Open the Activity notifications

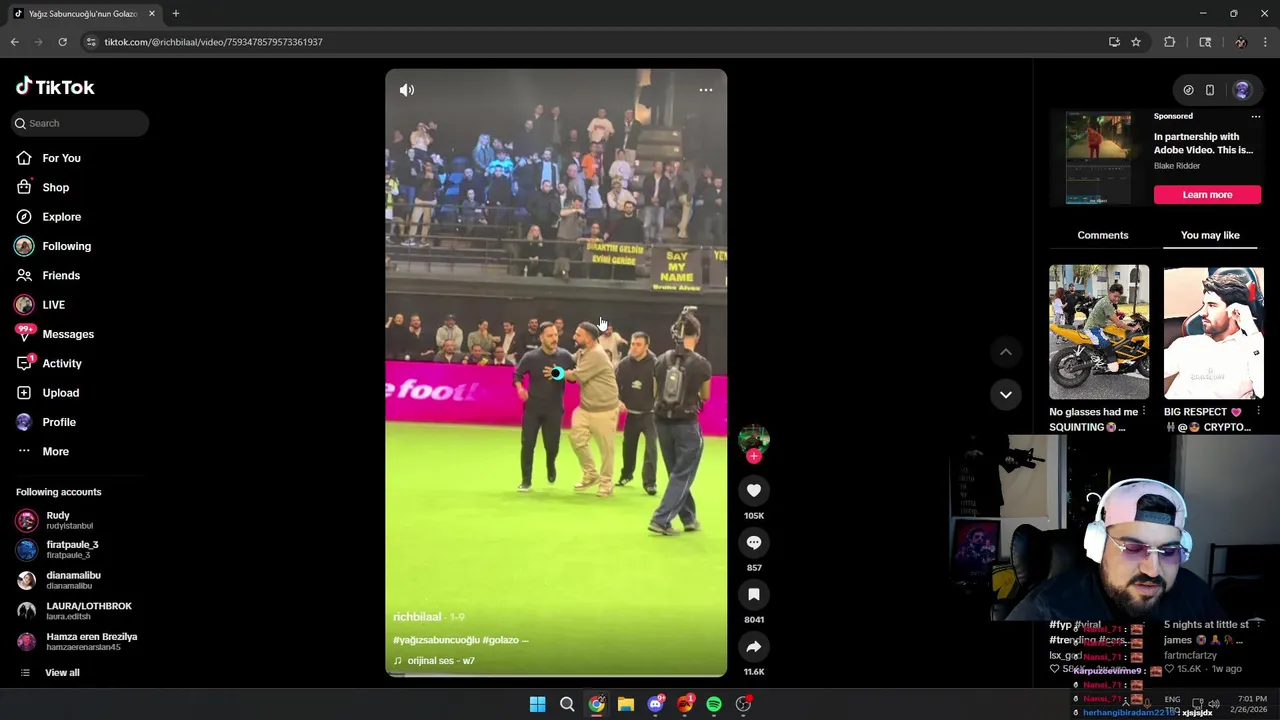coord(62,363)
